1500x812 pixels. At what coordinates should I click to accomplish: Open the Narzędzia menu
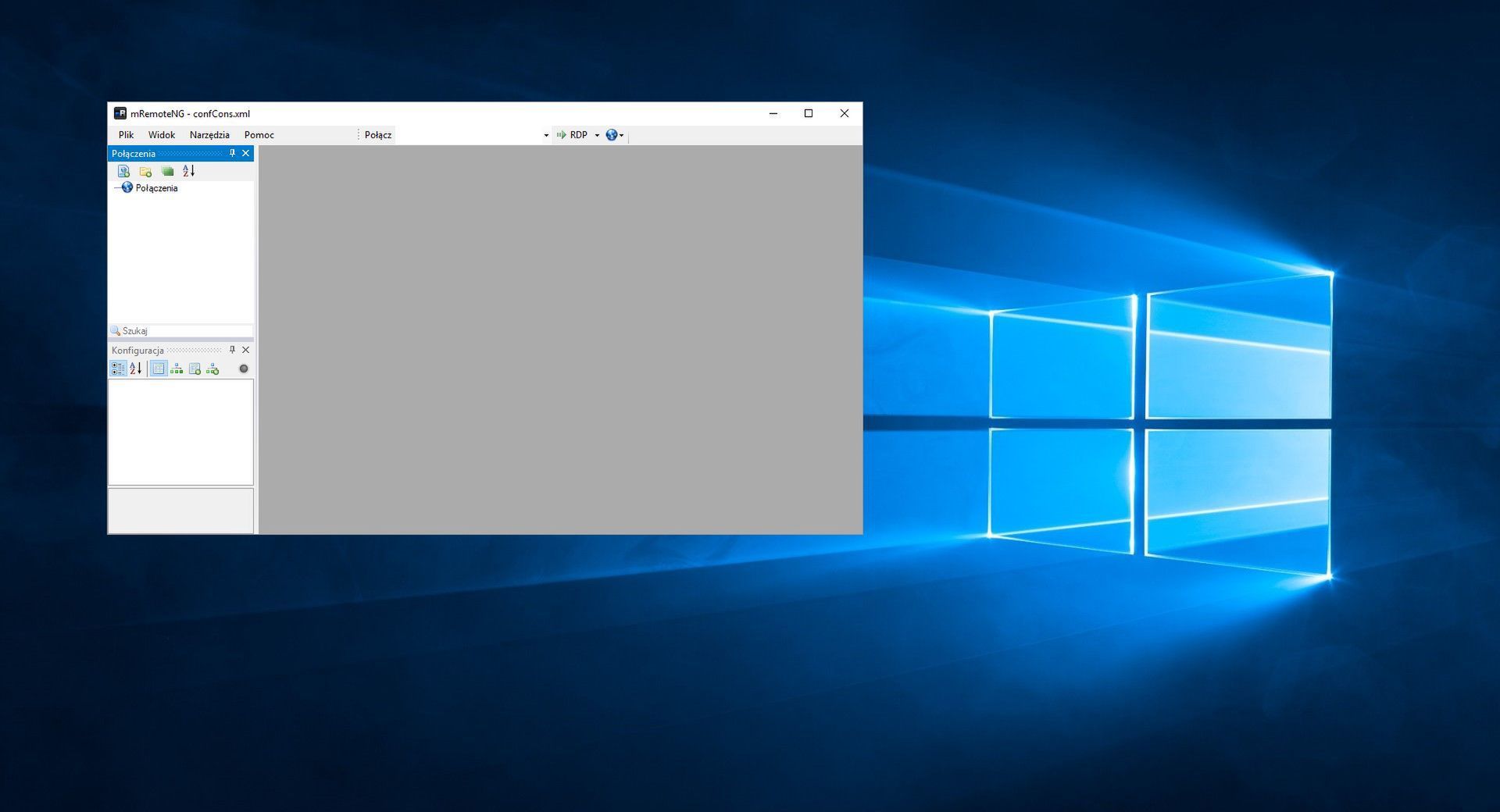click(210, 134)
